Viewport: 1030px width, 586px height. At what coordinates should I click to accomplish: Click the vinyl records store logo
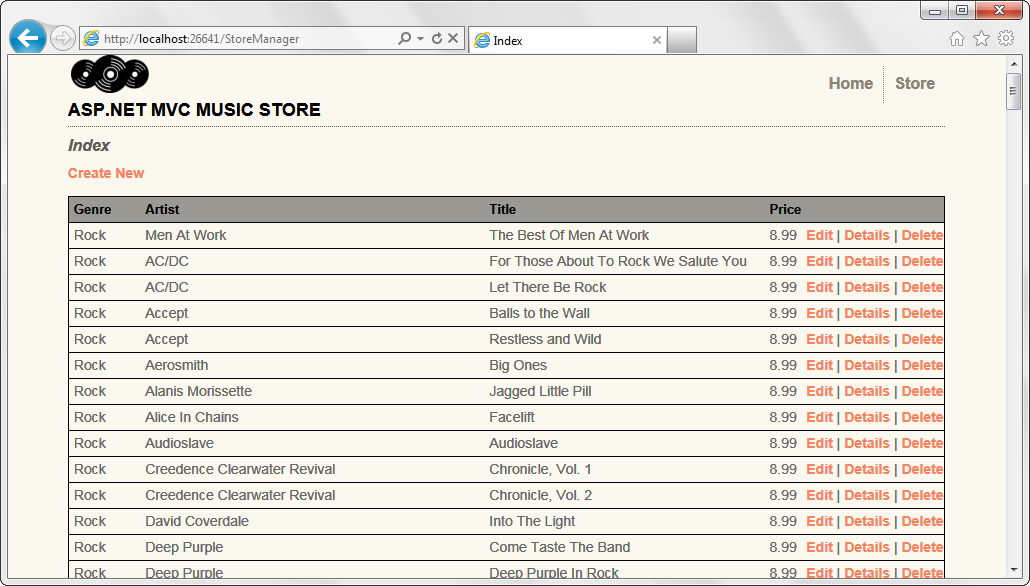[109, 75]
